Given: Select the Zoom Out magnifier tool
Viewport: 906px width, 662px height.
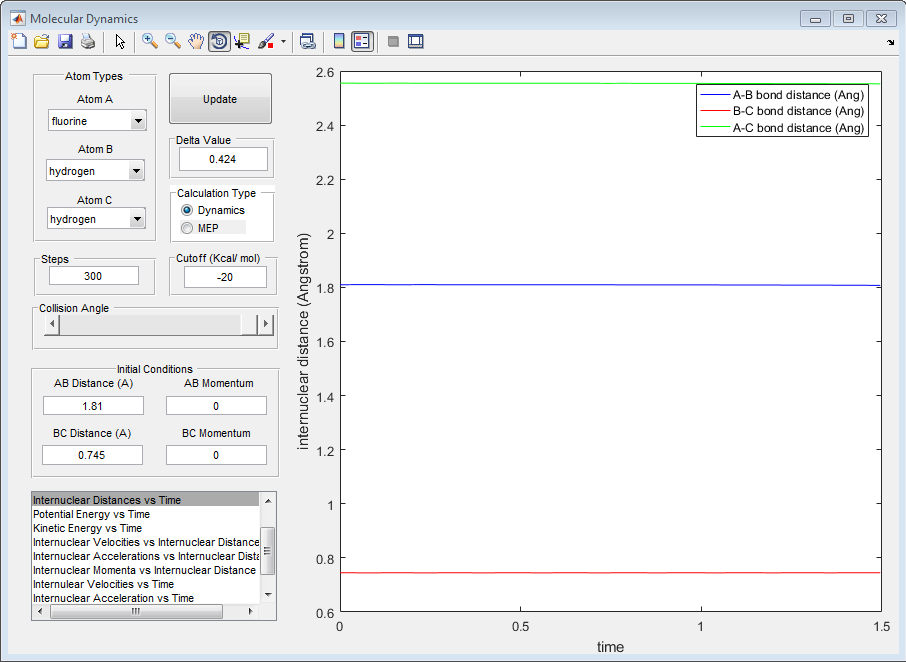Looking at the screenshot, I should [x=173, y=41].
